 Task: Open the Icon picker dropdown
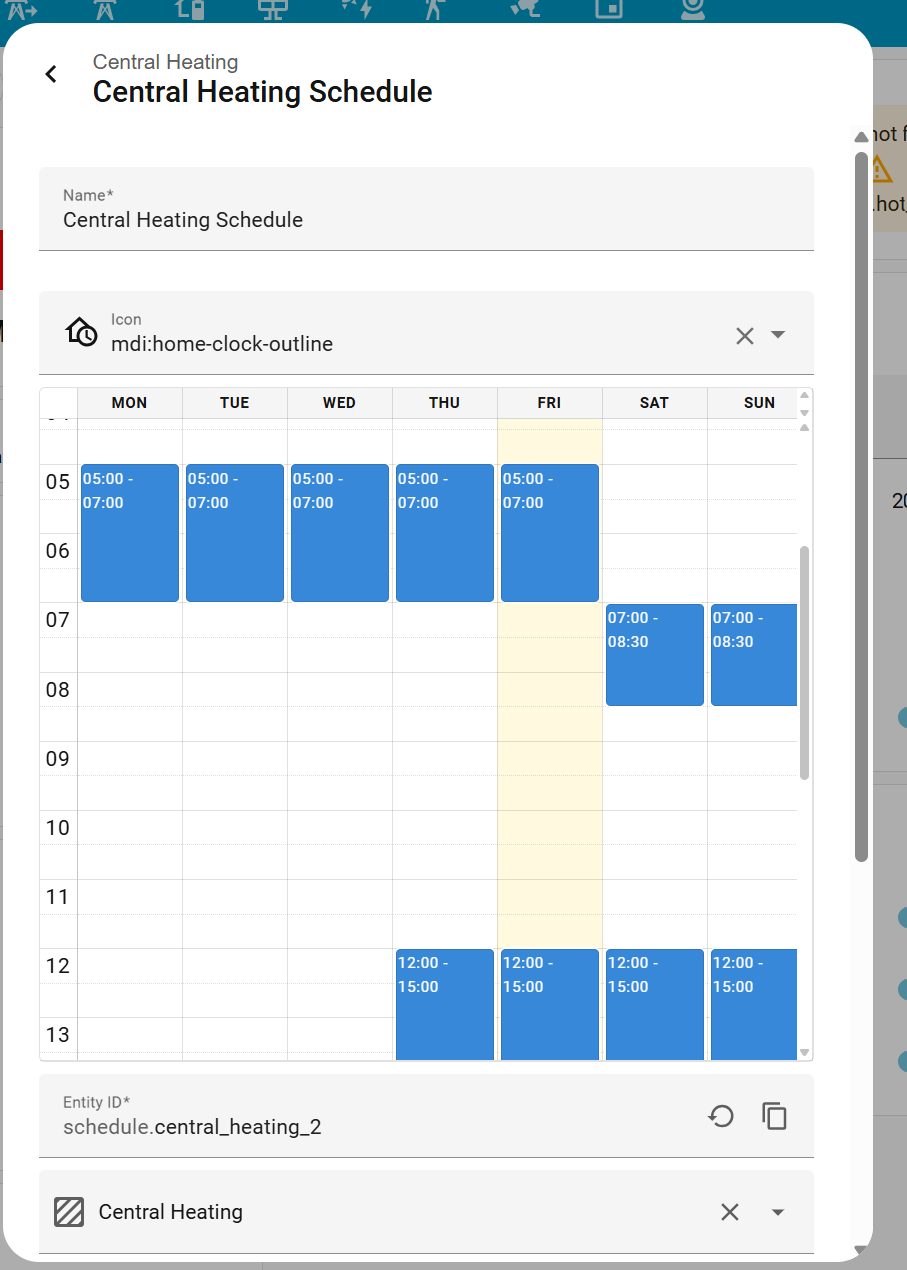tap(778, 335)
